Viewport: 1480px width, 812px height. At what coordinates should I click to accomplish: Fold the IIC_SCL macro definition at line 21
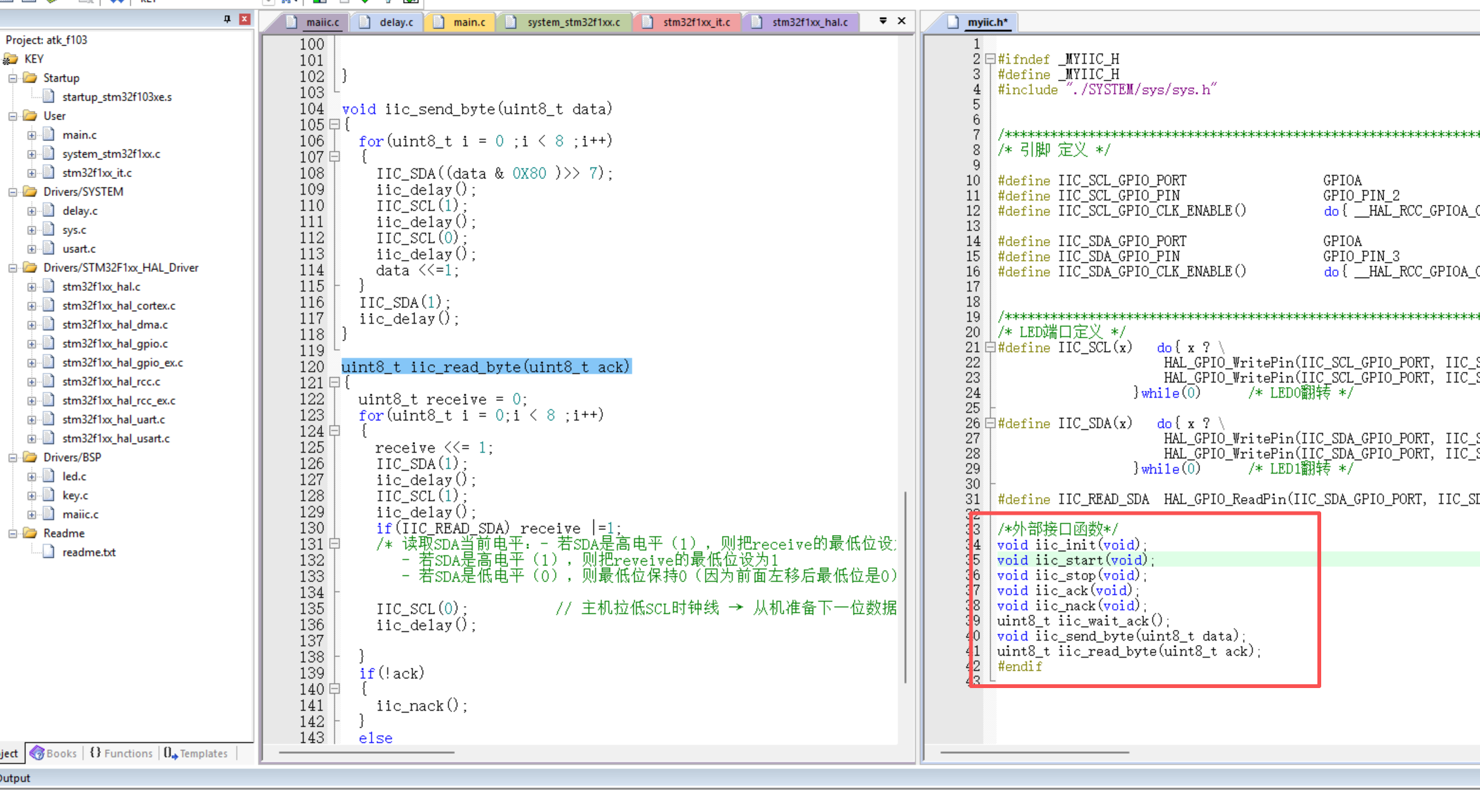990,348
